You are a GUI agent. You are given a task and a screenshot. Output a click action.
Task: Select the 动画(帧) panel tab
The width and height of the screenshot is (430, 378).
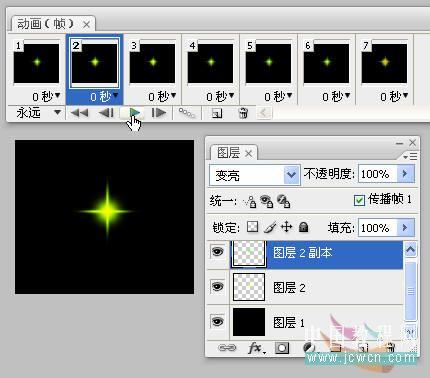(x=45, y=24)
